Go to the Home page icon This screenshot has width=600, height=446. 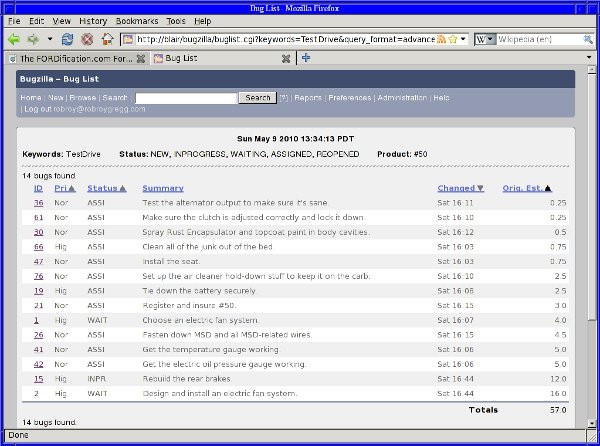[x=108, y=39]
